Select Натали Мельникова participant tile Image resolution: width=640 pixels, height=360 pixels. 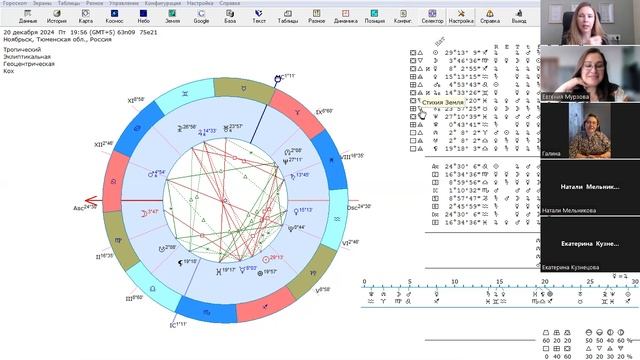590,187
